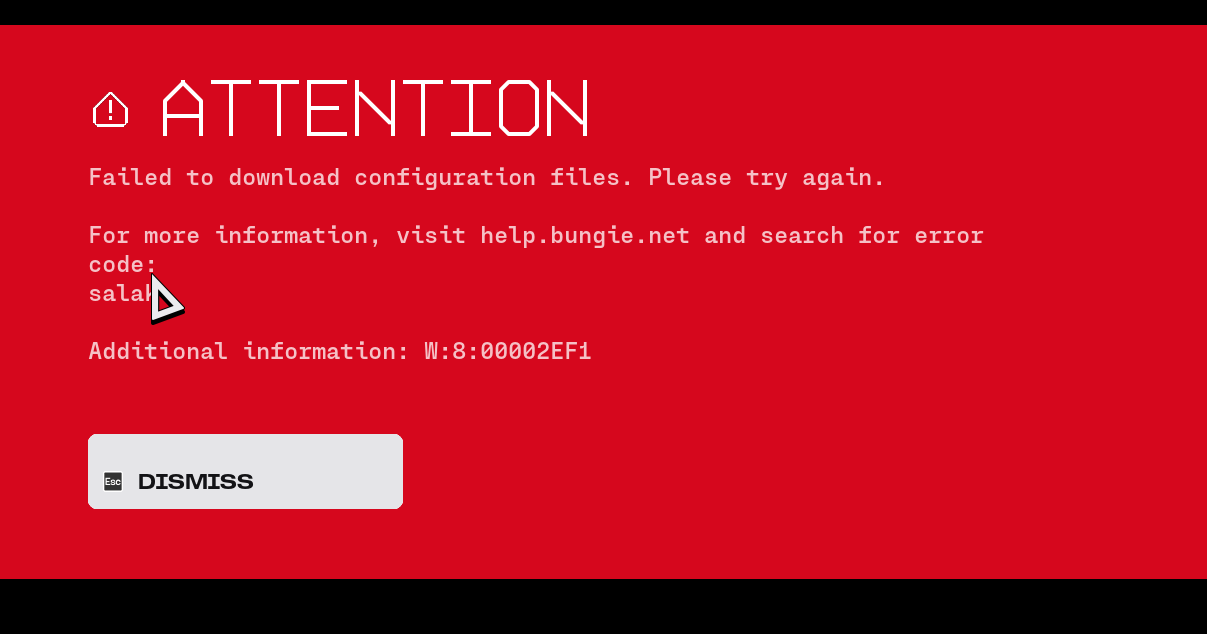Image resolution: width=1207 pixels, height=634 pixels.
Task: Click the 'Please try again.' text
Action: click(767, 178)
